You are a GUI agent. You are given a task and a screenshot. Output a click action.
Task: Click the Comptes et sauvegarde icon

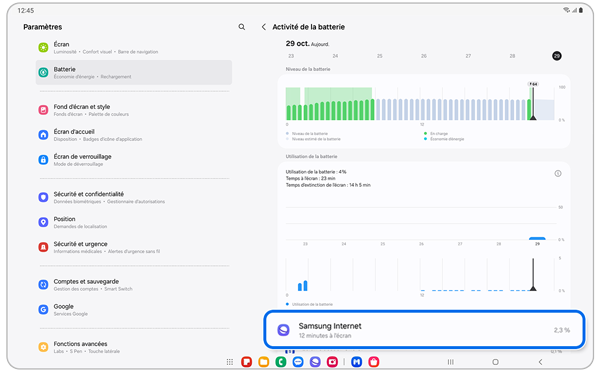pos(43,284)
